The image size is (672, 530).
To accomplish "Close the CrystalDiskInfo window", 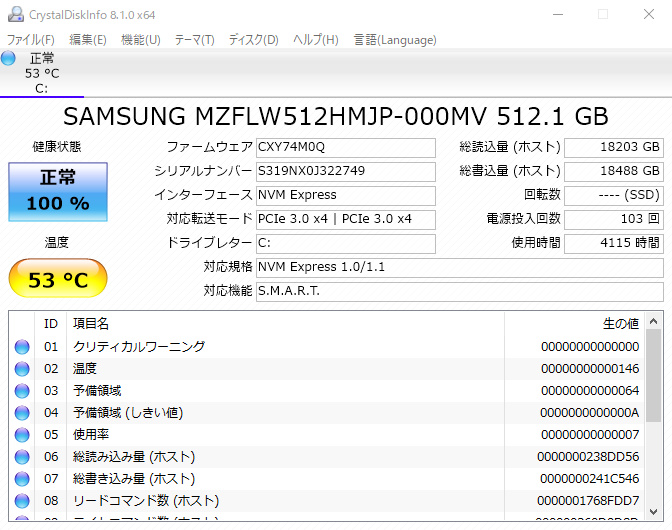I will pos(649,15).
